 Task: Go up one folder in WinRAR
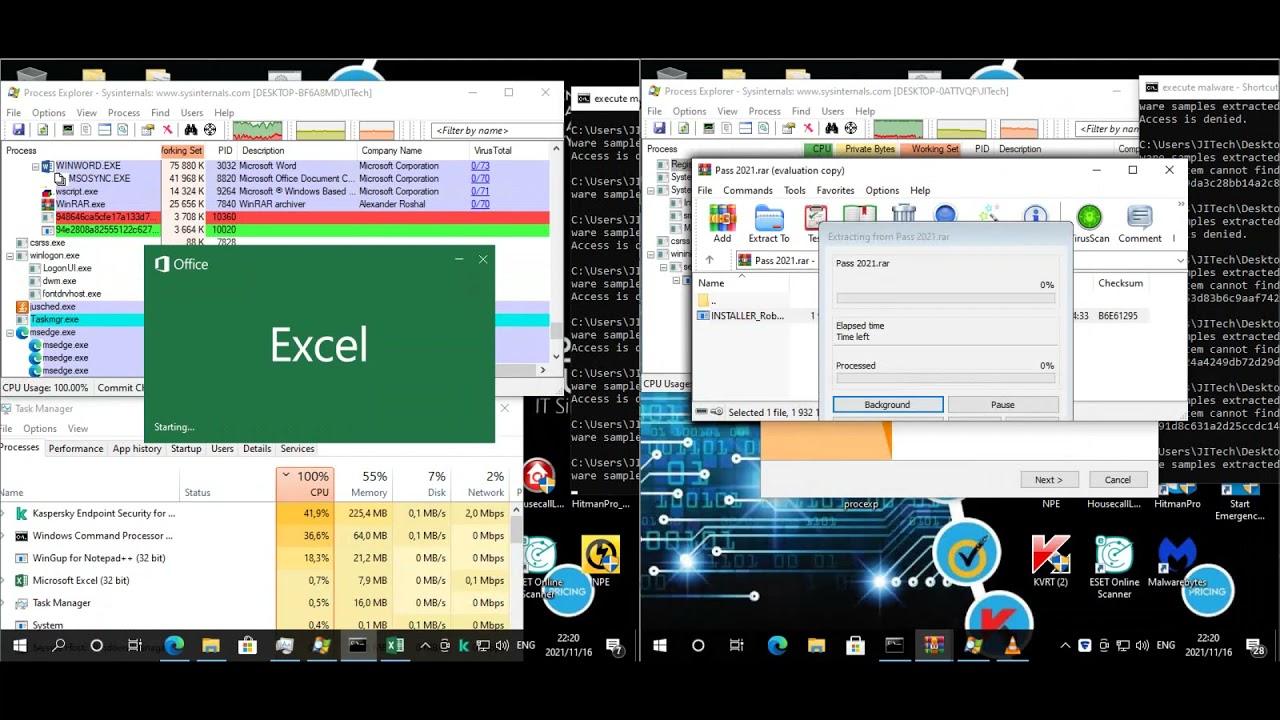709,260
